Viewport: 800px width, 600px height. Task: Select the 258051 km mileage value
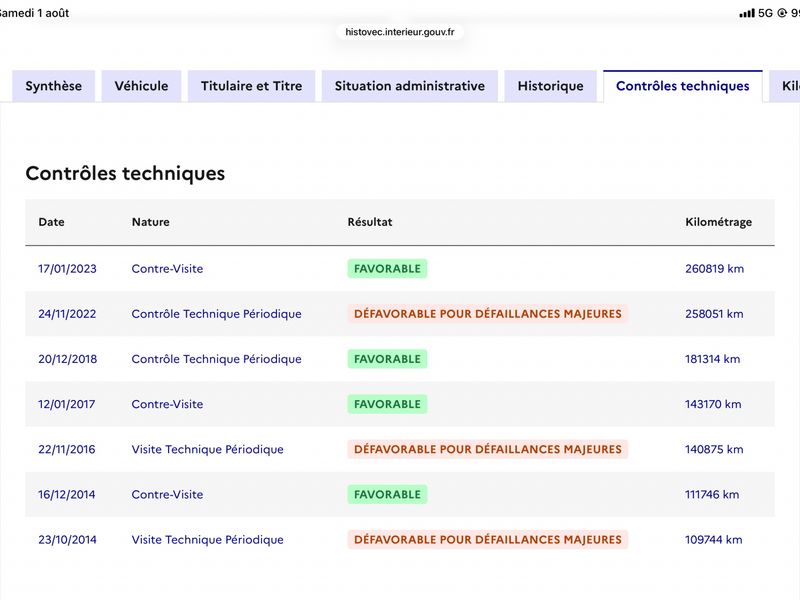(x=714, y=314)
